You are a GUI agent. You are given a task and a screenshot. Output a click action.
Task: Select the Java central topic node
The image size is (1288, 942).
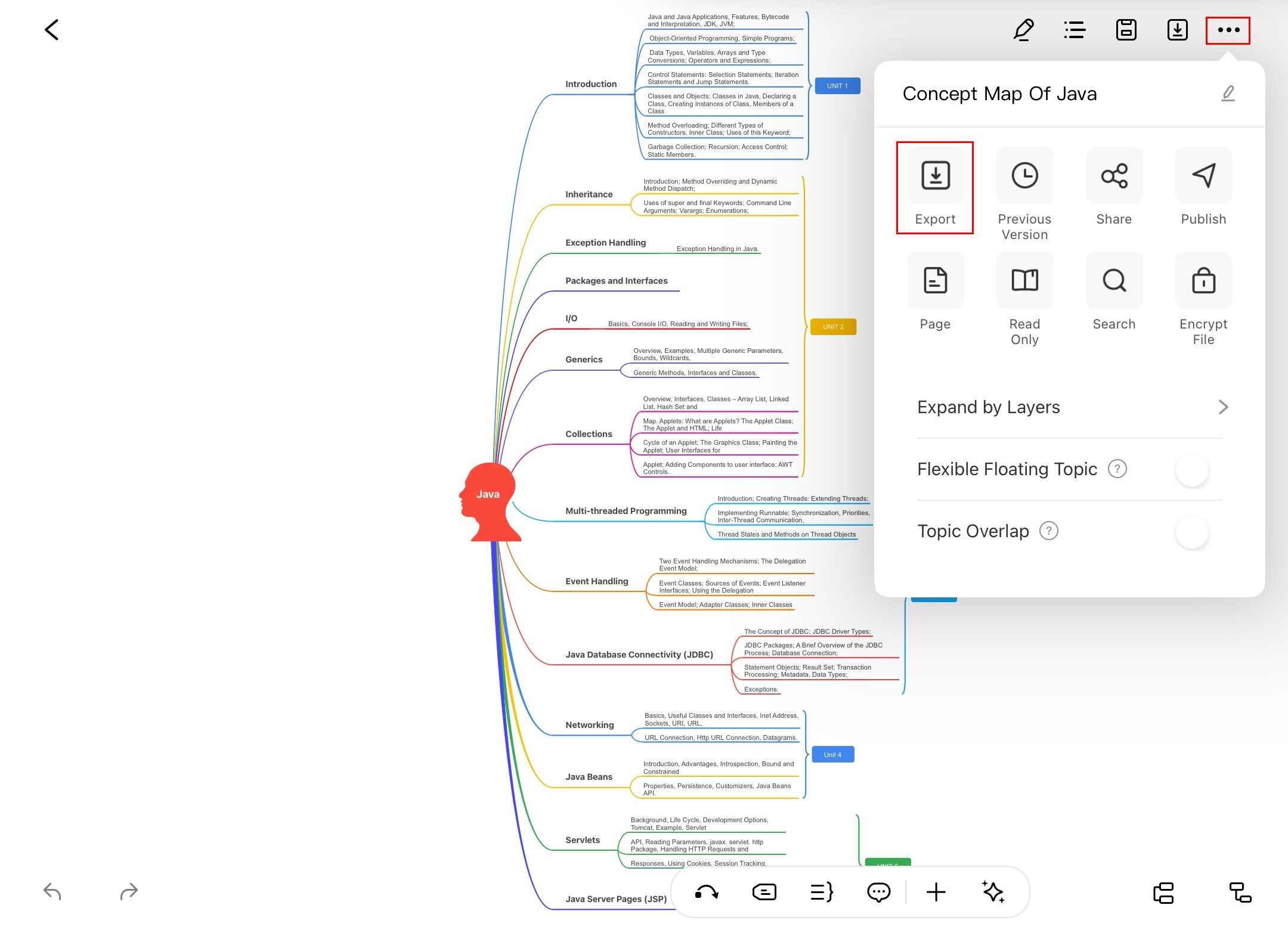488,495
